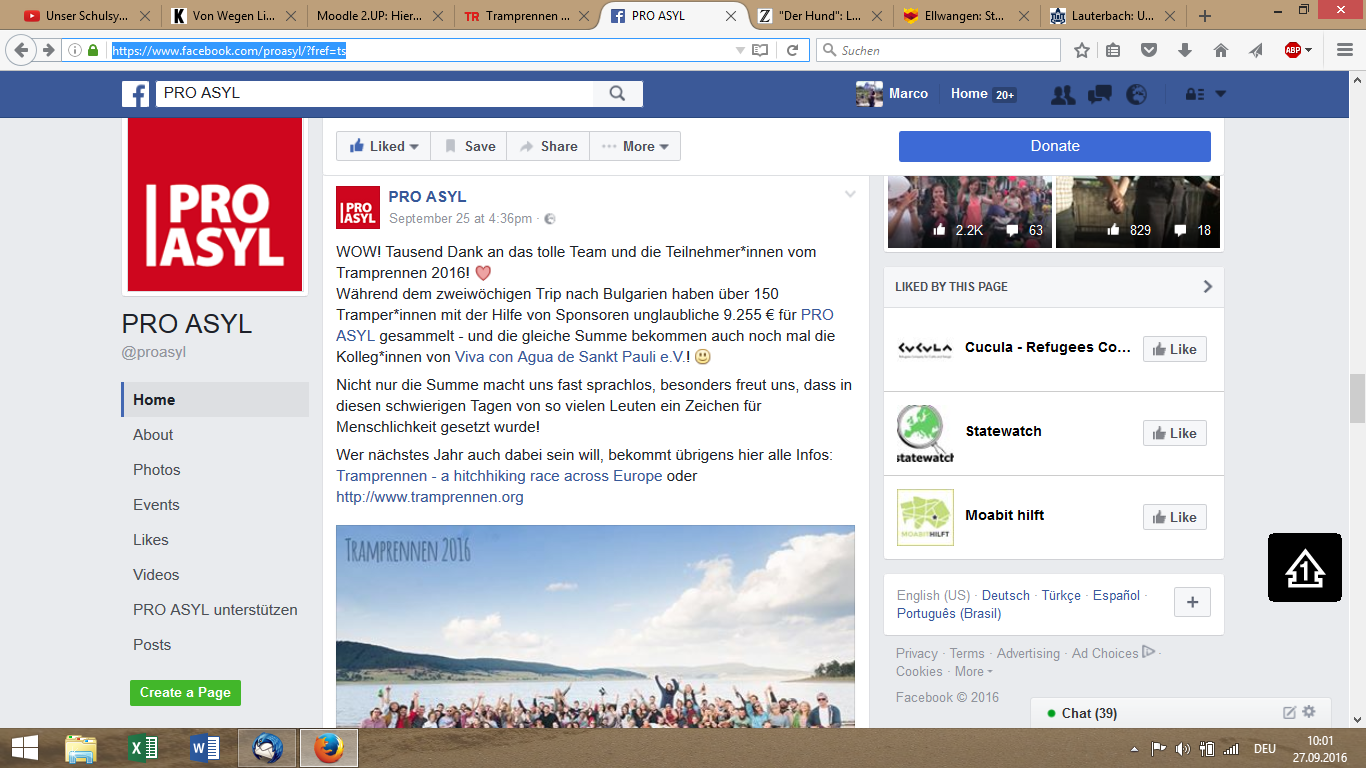The image size is (1366, 768).
Task: Expand the address bar history dropdown
Action: pyautogui.click(x=740, y=50)
